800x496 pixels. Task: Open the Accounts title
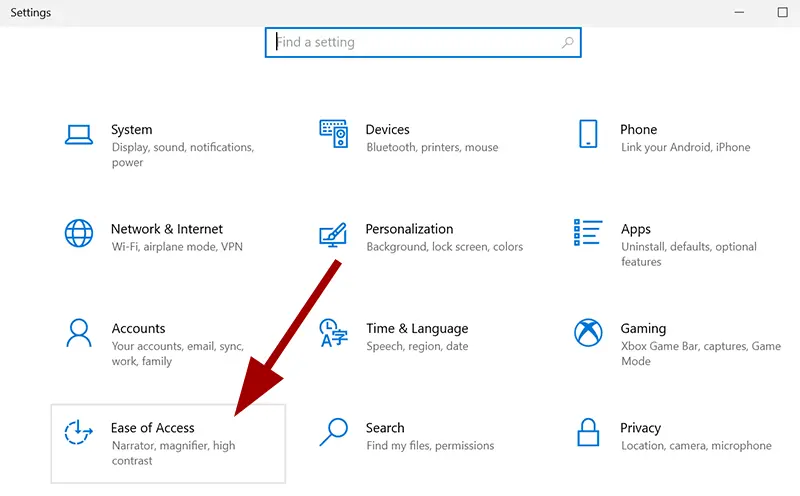coord(138,329)
